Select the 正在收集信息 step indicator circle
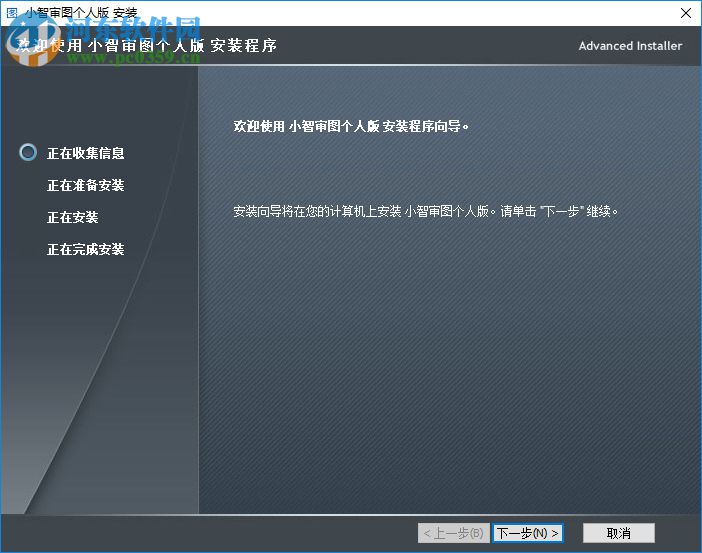This screenshot has width=702, height=553. tap(28, 152)
